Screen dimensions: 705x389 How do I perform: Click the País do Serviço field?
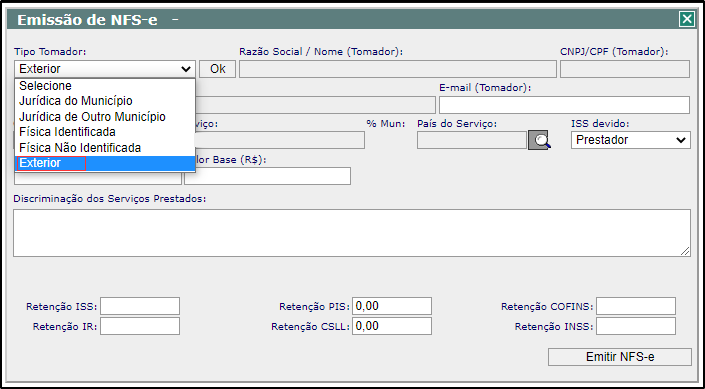coord(472,140)
